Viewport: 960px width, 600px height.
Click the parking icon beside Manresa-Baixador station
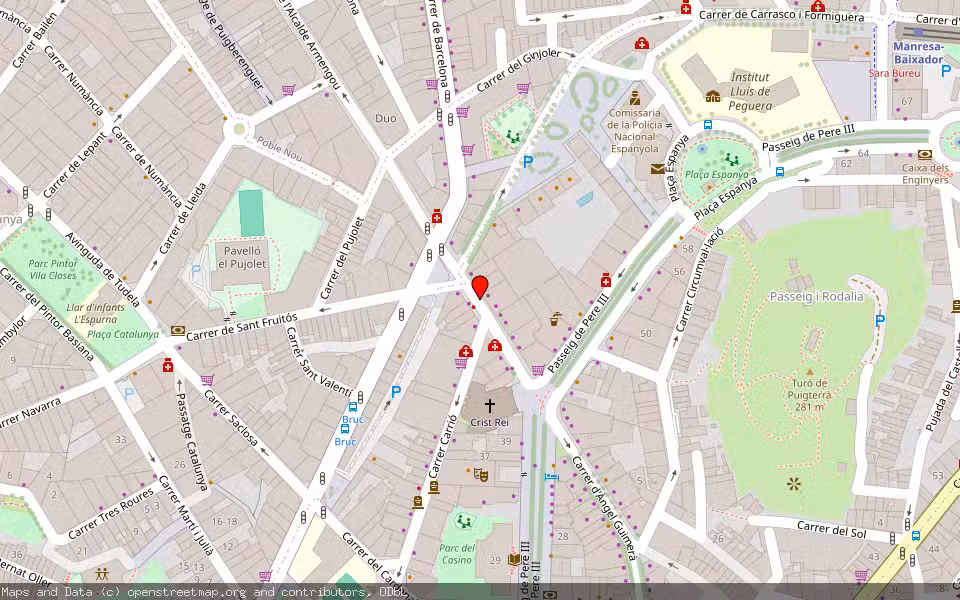click(x=945, y=69)
